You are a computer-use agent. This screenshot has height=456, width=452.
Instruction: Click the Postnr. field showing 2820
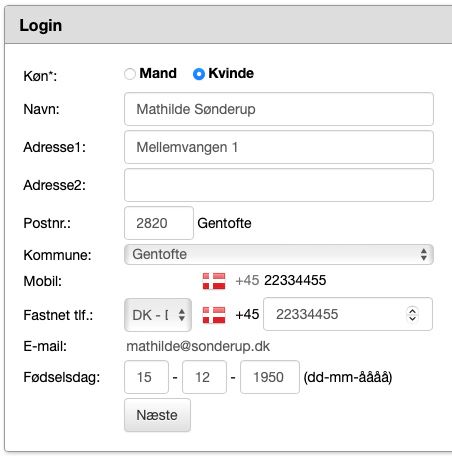pyautogui.click(x=159, y=223)
